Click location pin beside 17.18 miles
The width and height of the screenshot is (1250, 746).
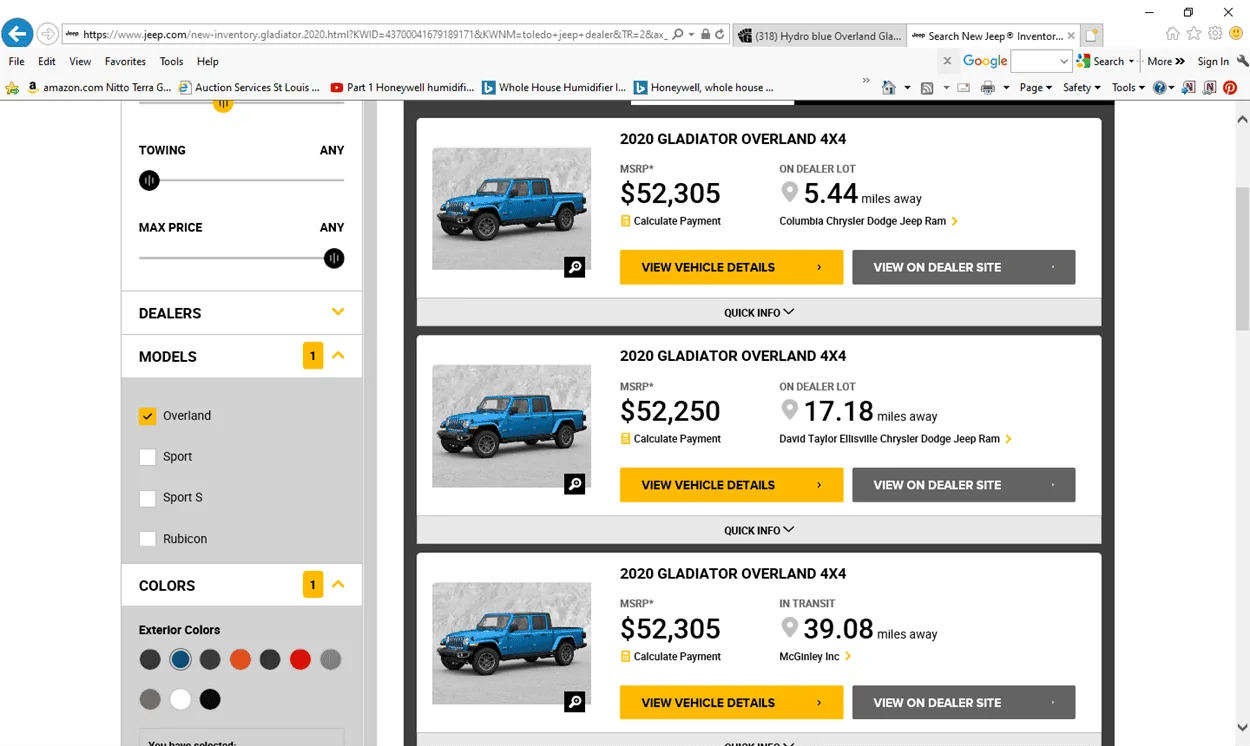(x=790, y=410)
